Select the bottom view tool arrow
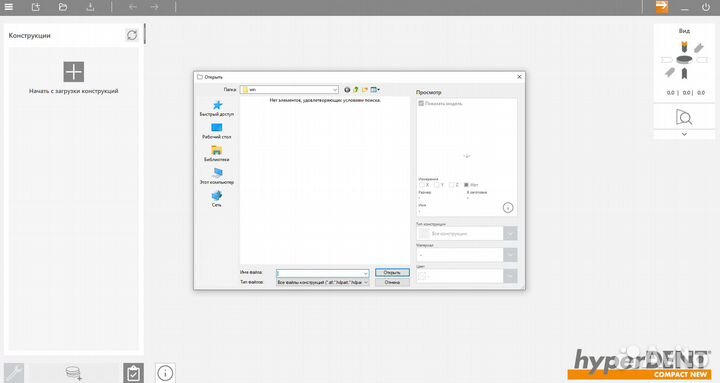The width and height of the screenshot is (720, 383). (684, 73)
